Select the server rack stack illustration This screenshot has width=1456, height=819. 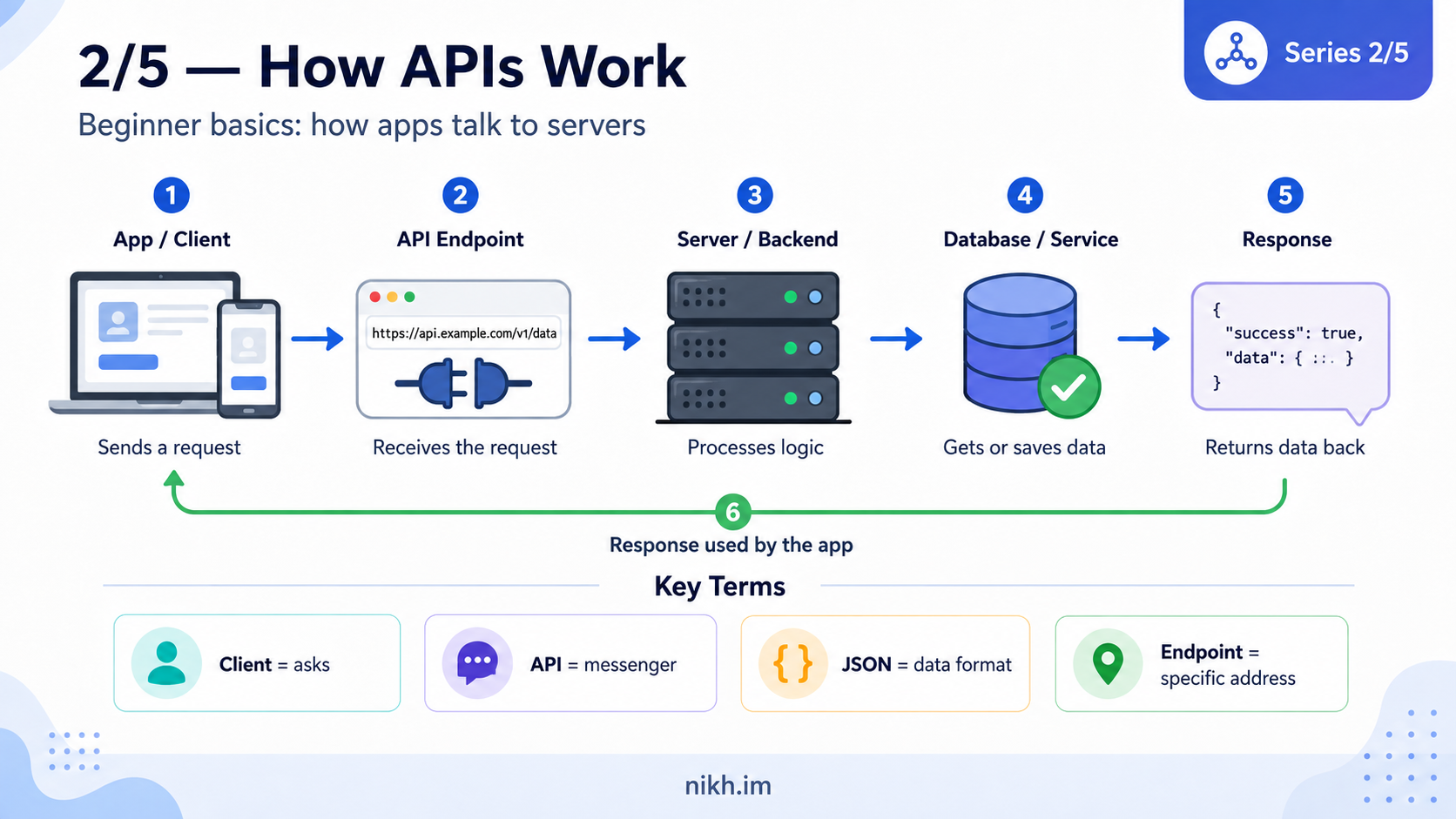tap(753, 348)
